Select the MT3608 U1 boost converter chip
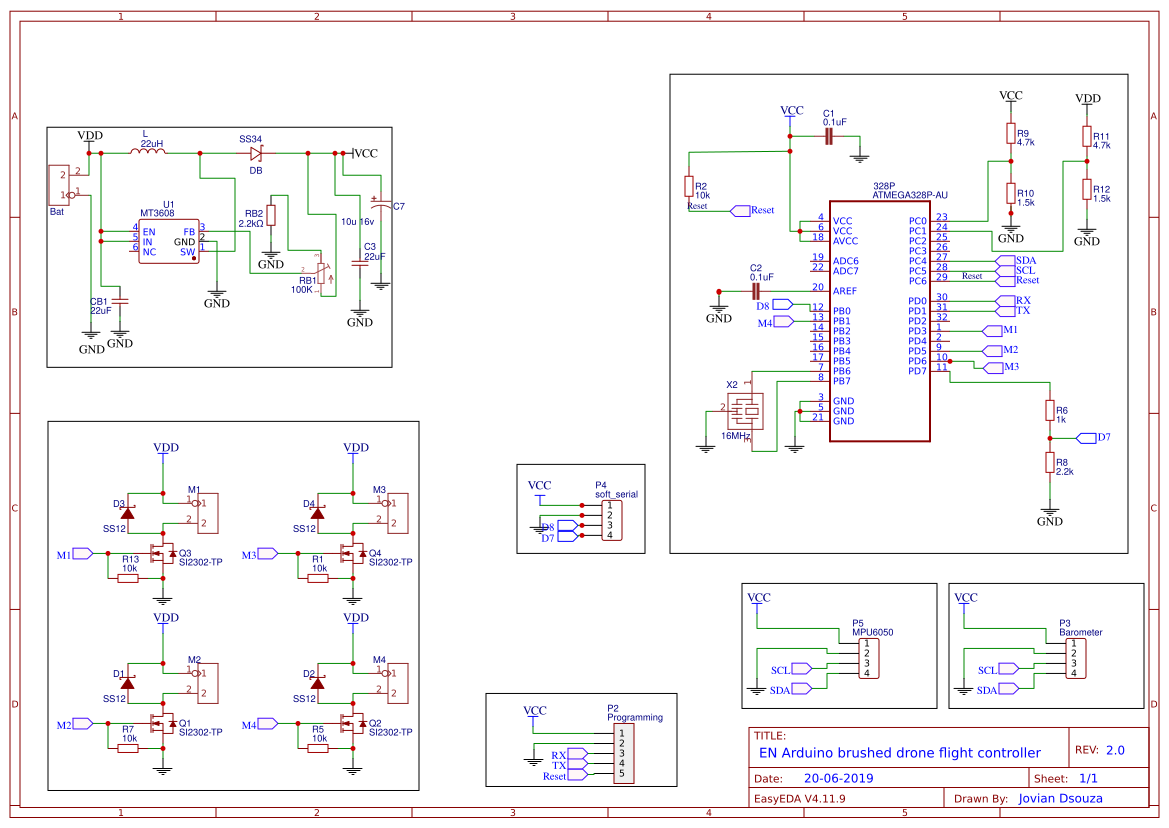The width and height of the screenshot is (1169, 828). coord(168,242)
